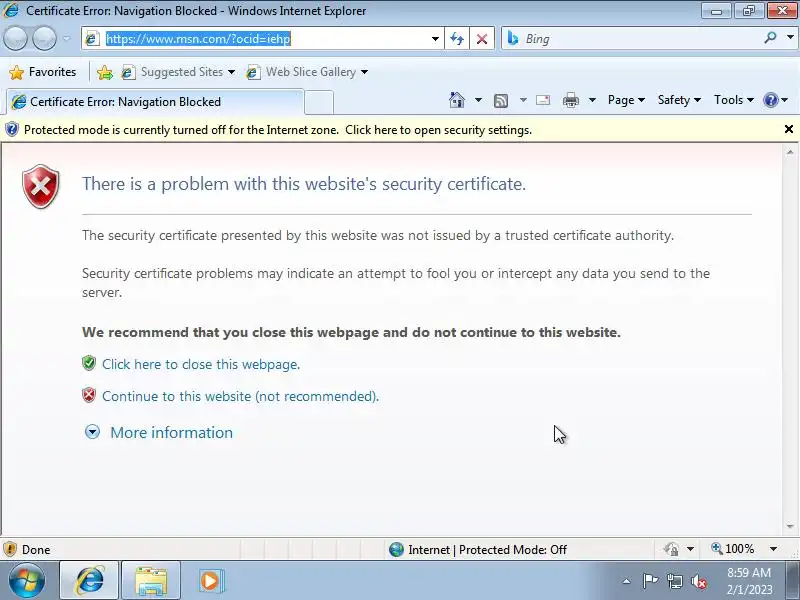
Task: Open the Page menu
Action: [x=626, y=100]
